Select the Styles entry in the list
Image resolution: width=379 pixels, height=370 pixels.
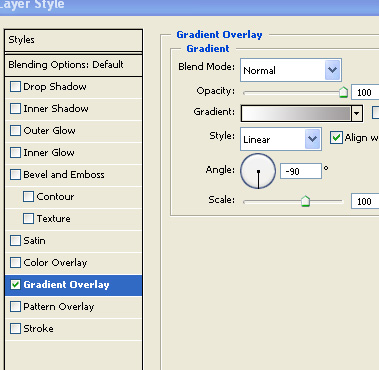(74, 40)
